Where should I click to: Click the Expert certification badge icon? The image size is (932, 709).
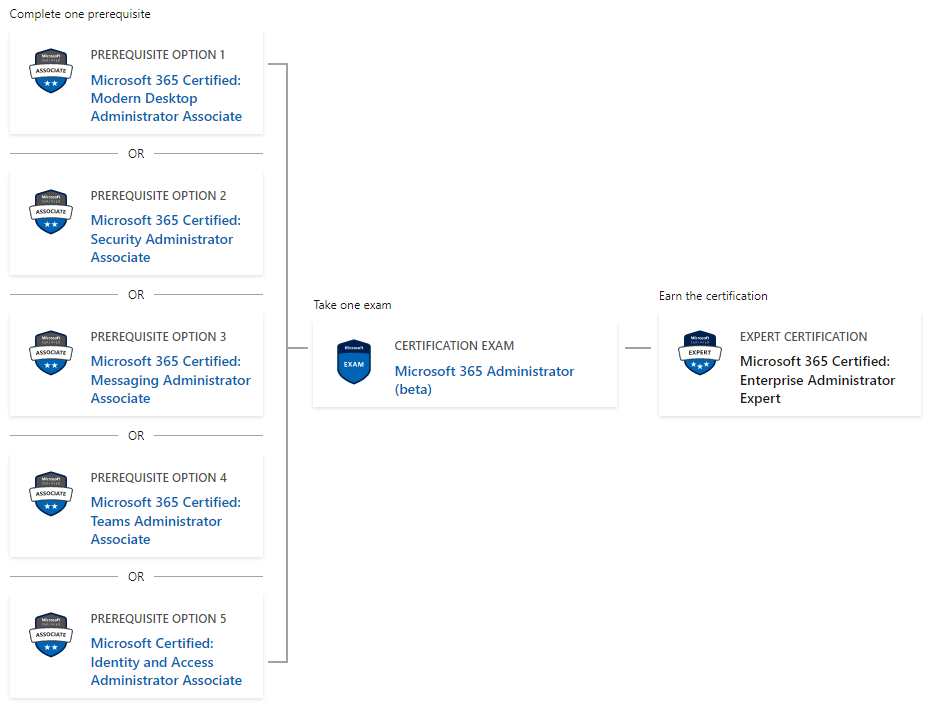(x=700, y=353)
